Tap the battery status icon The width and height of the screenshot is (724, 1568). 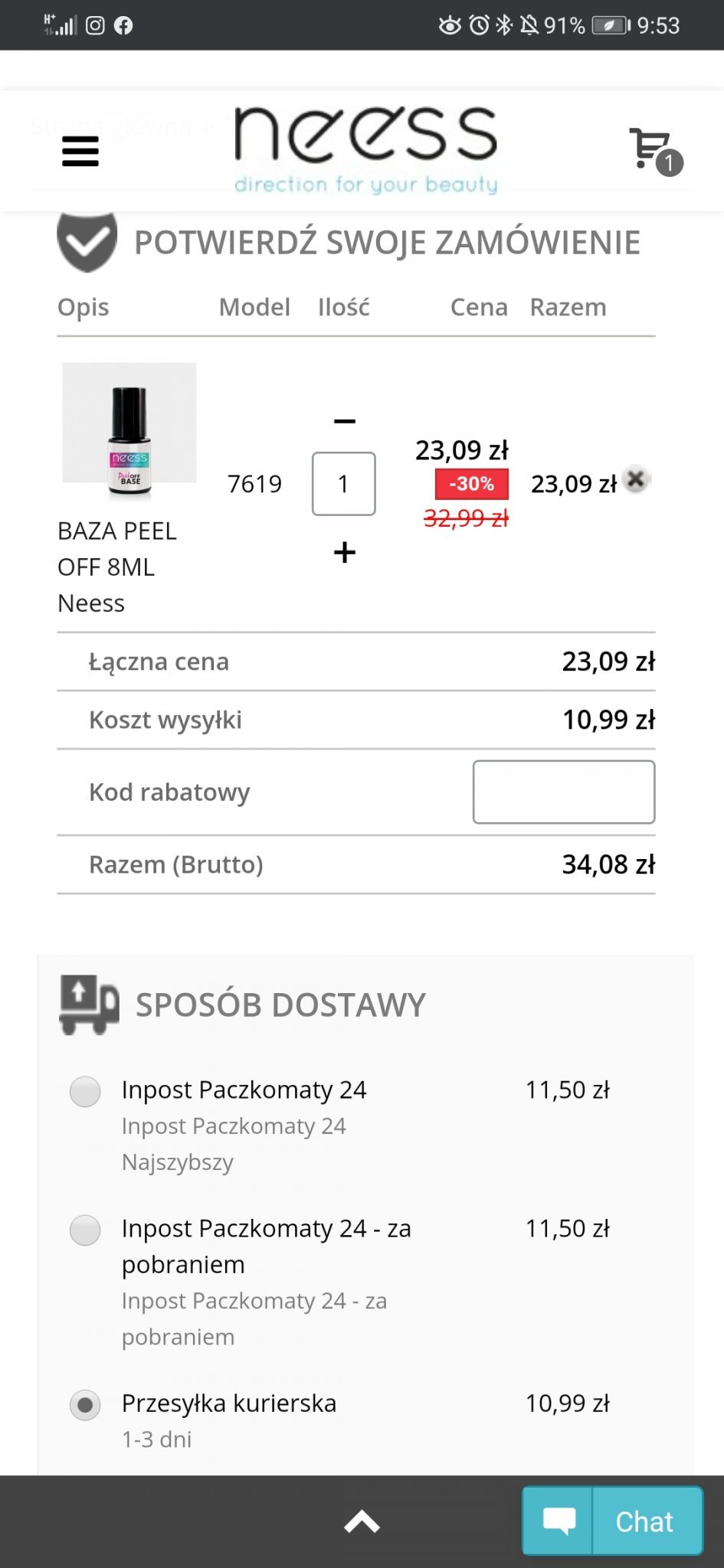(611, 25)
